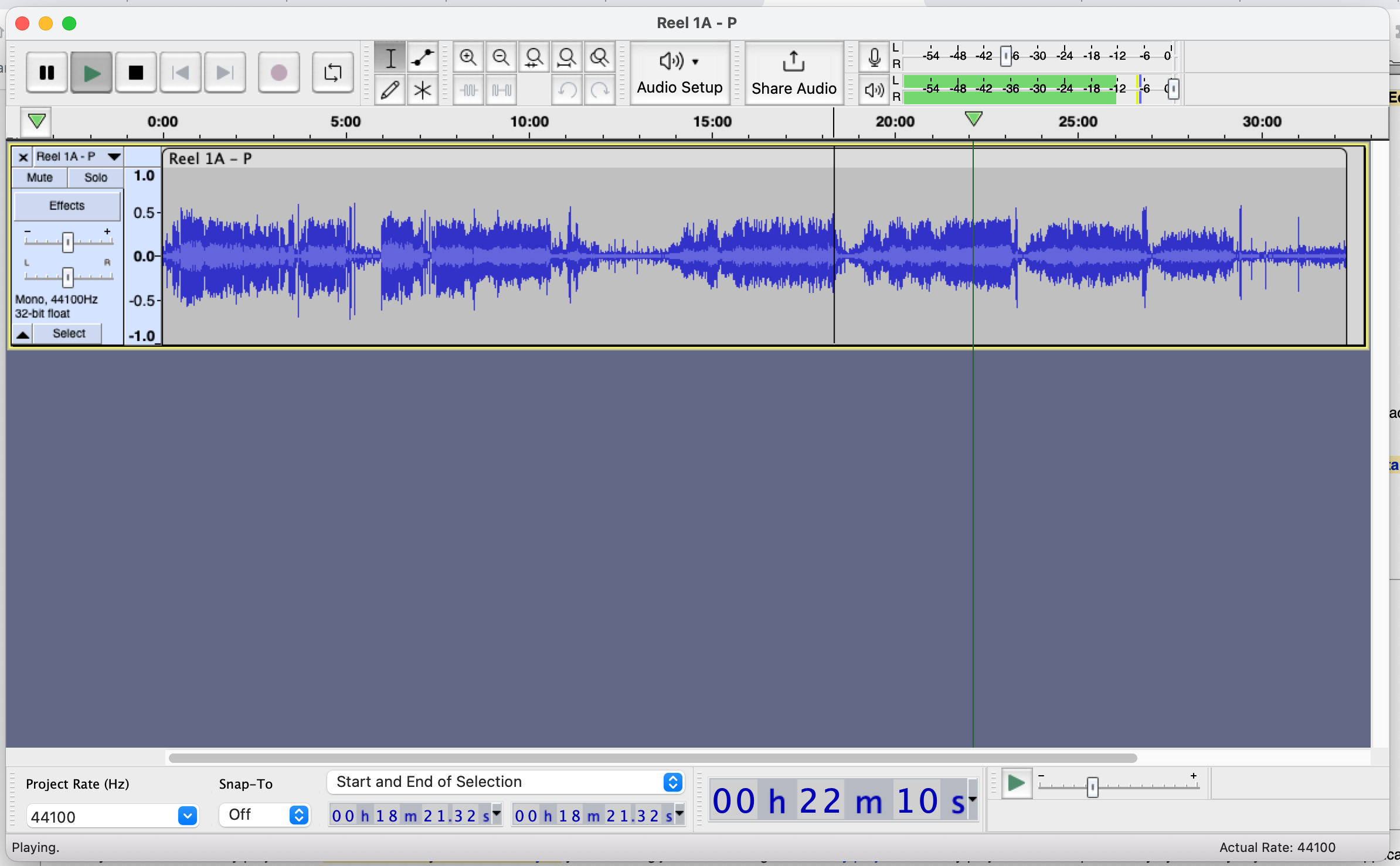Open audio position format dropdown arrow
Screen dimensions: 1400x866
[x=973, y=800]
